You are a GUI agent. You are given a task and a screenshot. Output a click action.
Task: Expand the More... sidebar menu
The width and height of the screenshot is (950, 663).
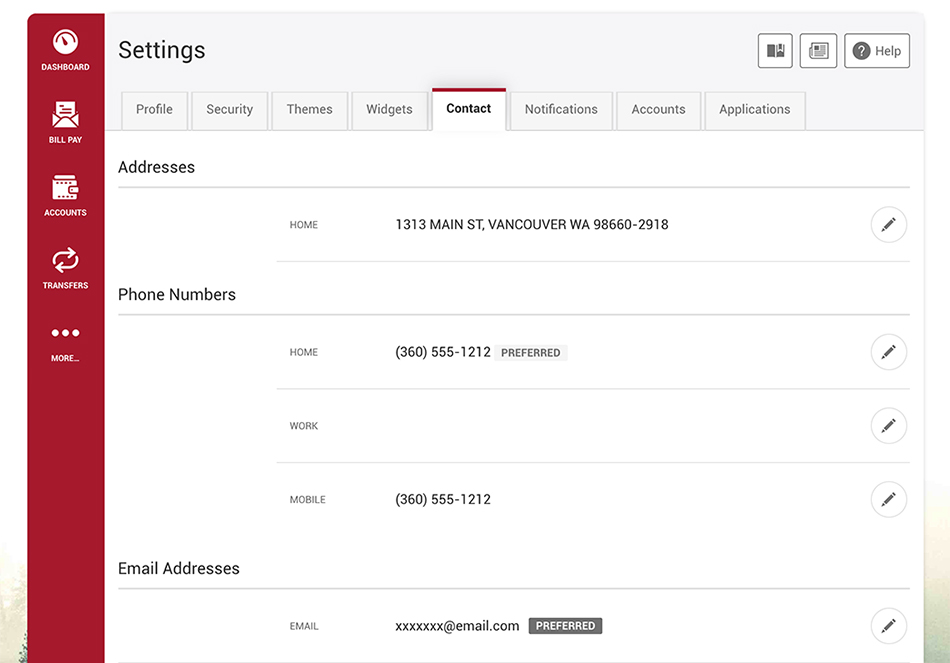pos(65,344)
